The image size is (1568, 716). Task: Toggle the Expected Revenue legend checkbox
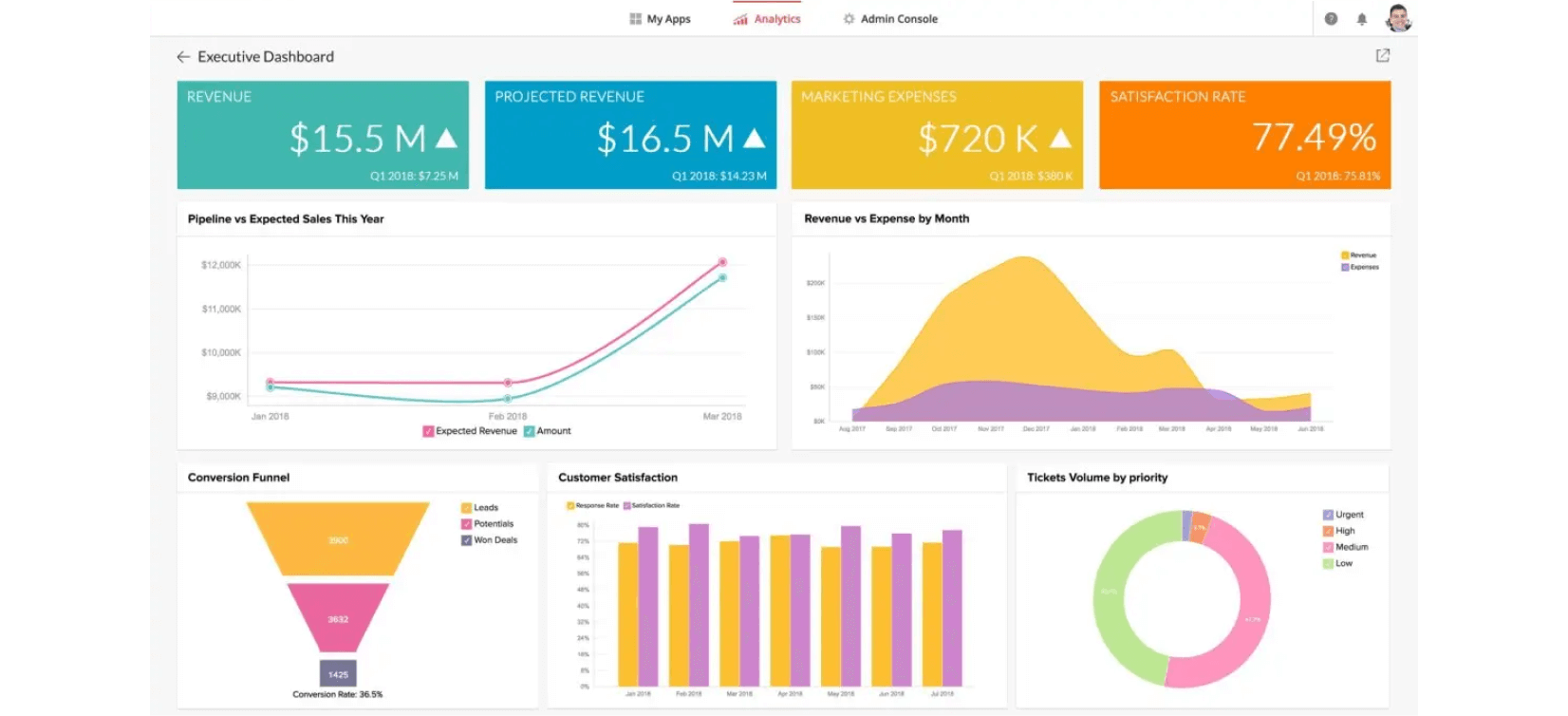point(428,431)
